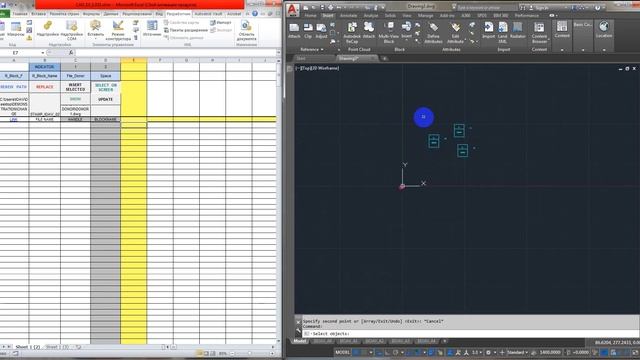Expand the Insert block dropdown arrow
The height and width of the screenshot is (360, 640).
click(407, 41)
